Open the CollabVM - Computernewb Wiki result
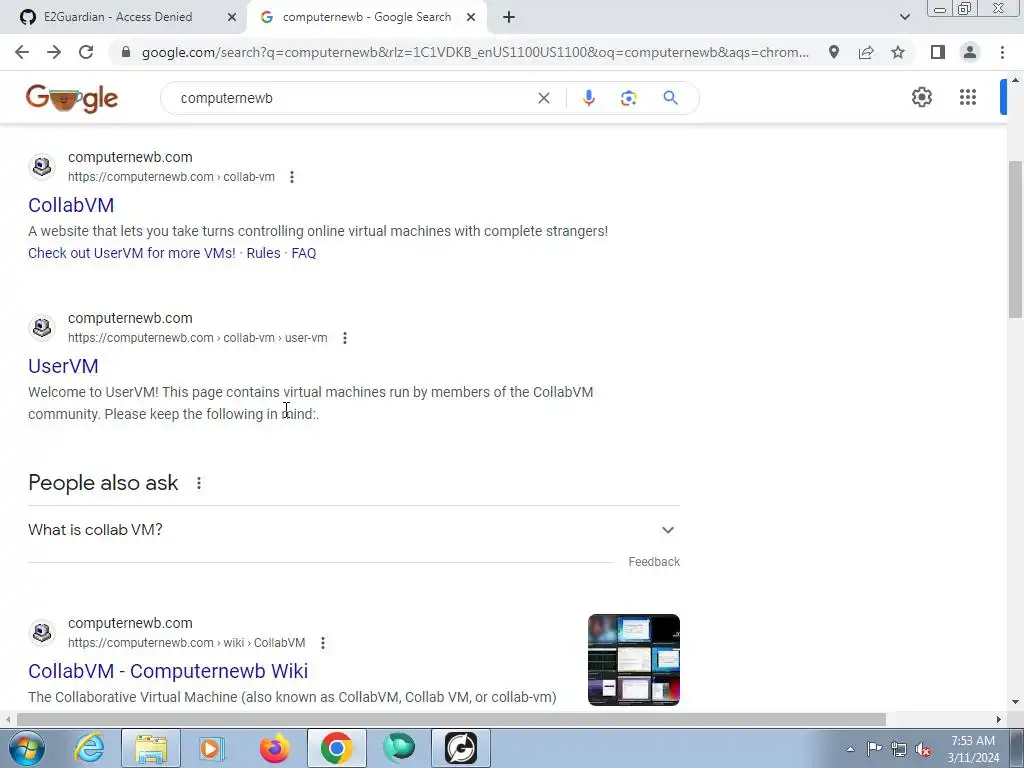This screenshot has height=768, width=1024. tap(168, 671)
